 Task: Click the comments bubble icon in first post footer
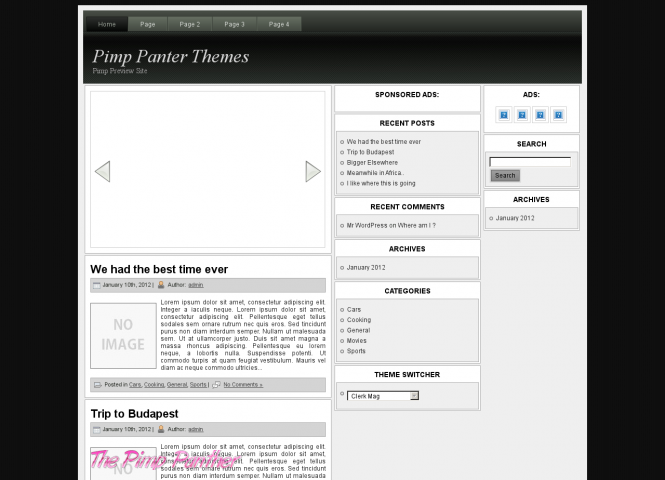(216, 384)
